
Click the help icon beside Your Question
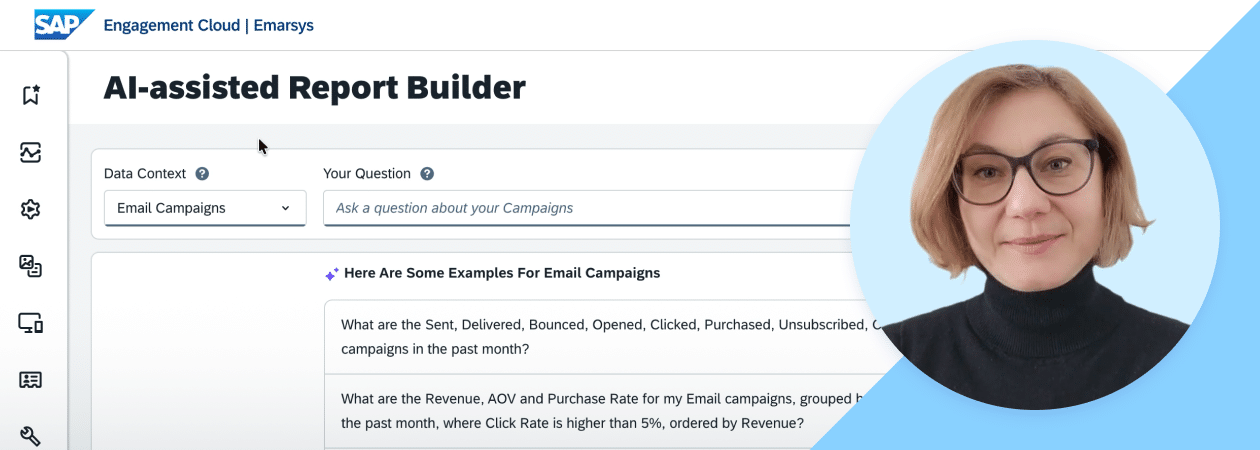(x=427, y=174)
